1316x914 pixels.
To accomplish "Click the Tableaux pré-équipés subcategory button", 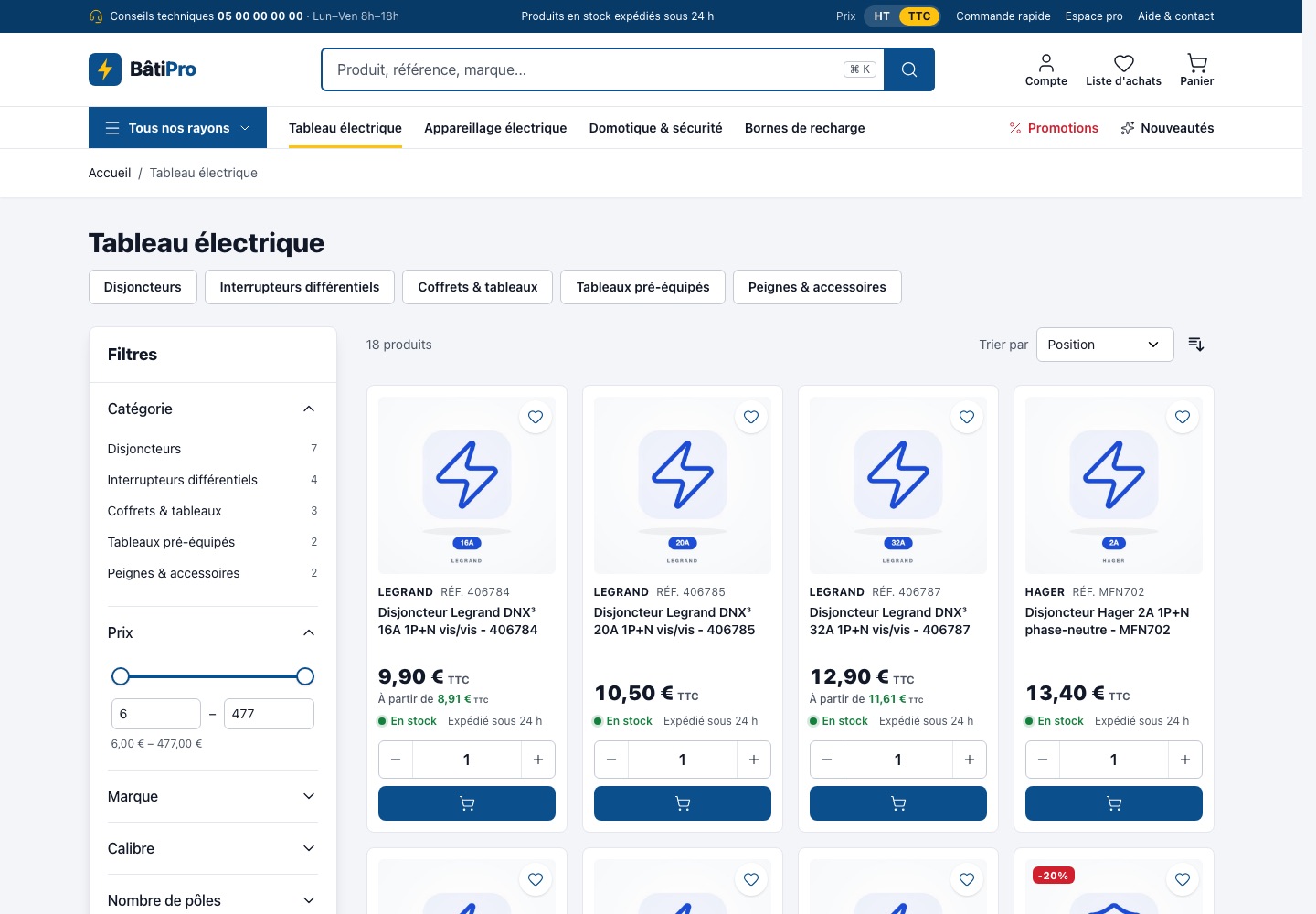I will (643, 287).
